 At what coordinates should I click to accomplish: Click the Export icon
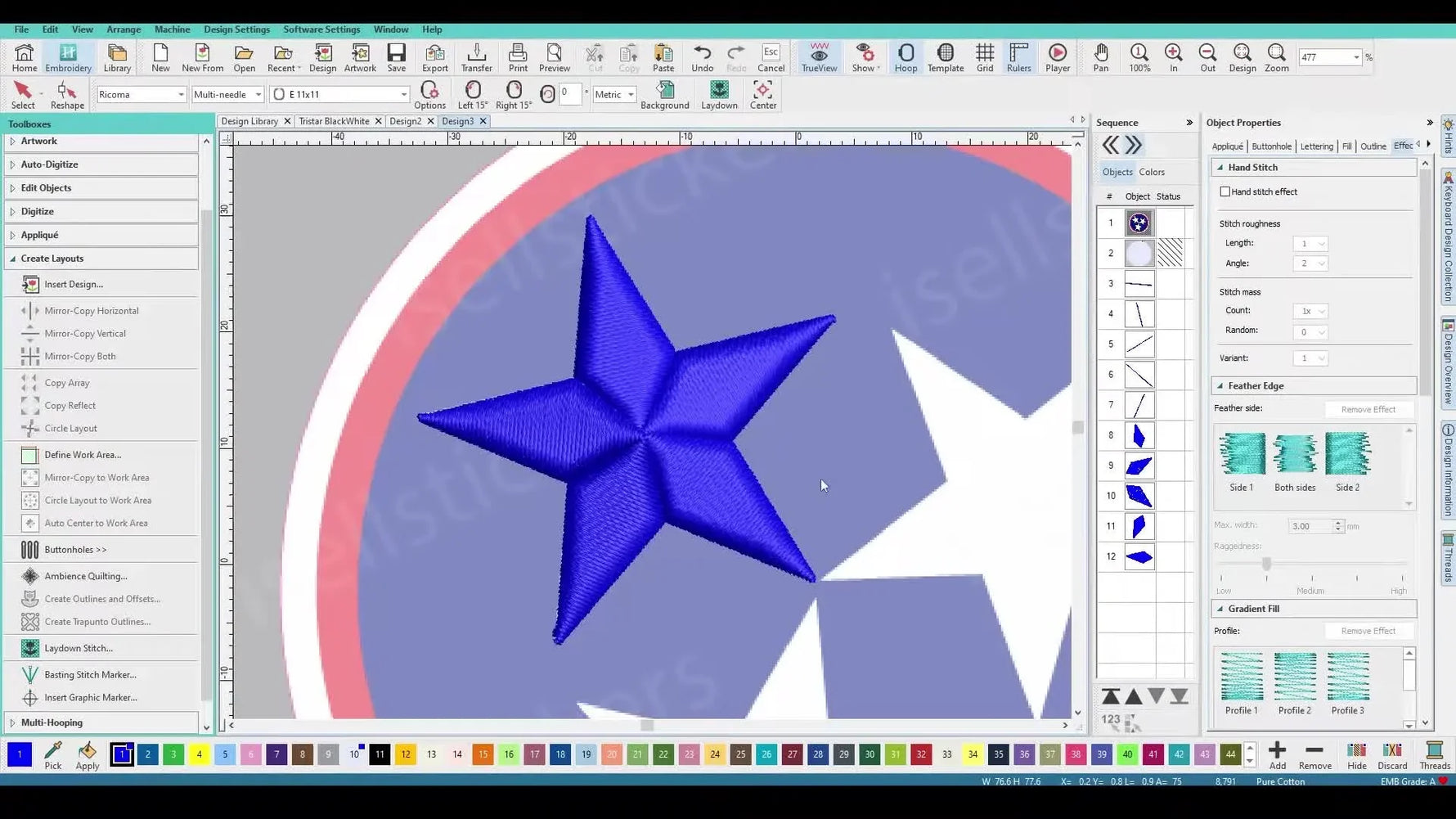coord(435,57)
